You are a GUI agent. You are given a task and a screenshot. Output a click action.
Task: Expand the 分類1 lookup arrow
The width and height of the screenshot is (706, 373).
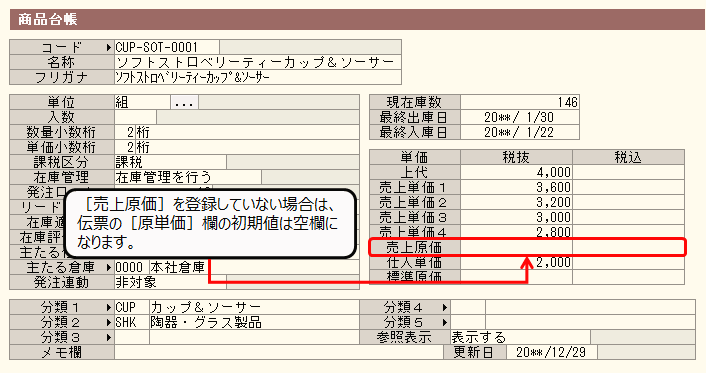click(x=109, y=307)
